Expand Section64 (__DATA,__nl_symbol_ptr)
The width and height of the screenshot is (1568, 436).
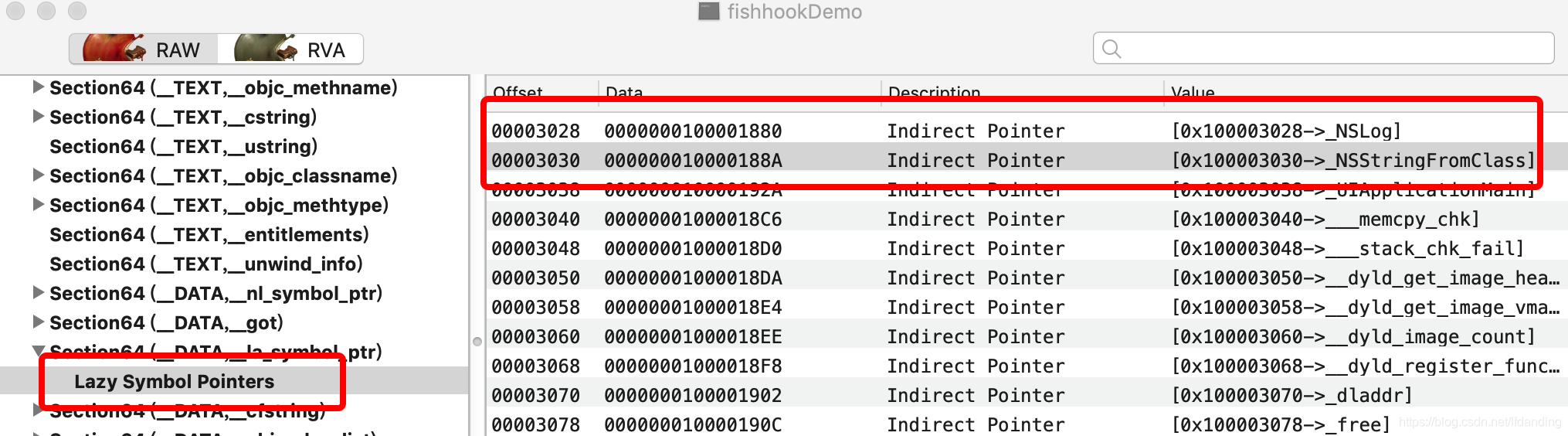point(37,293)
